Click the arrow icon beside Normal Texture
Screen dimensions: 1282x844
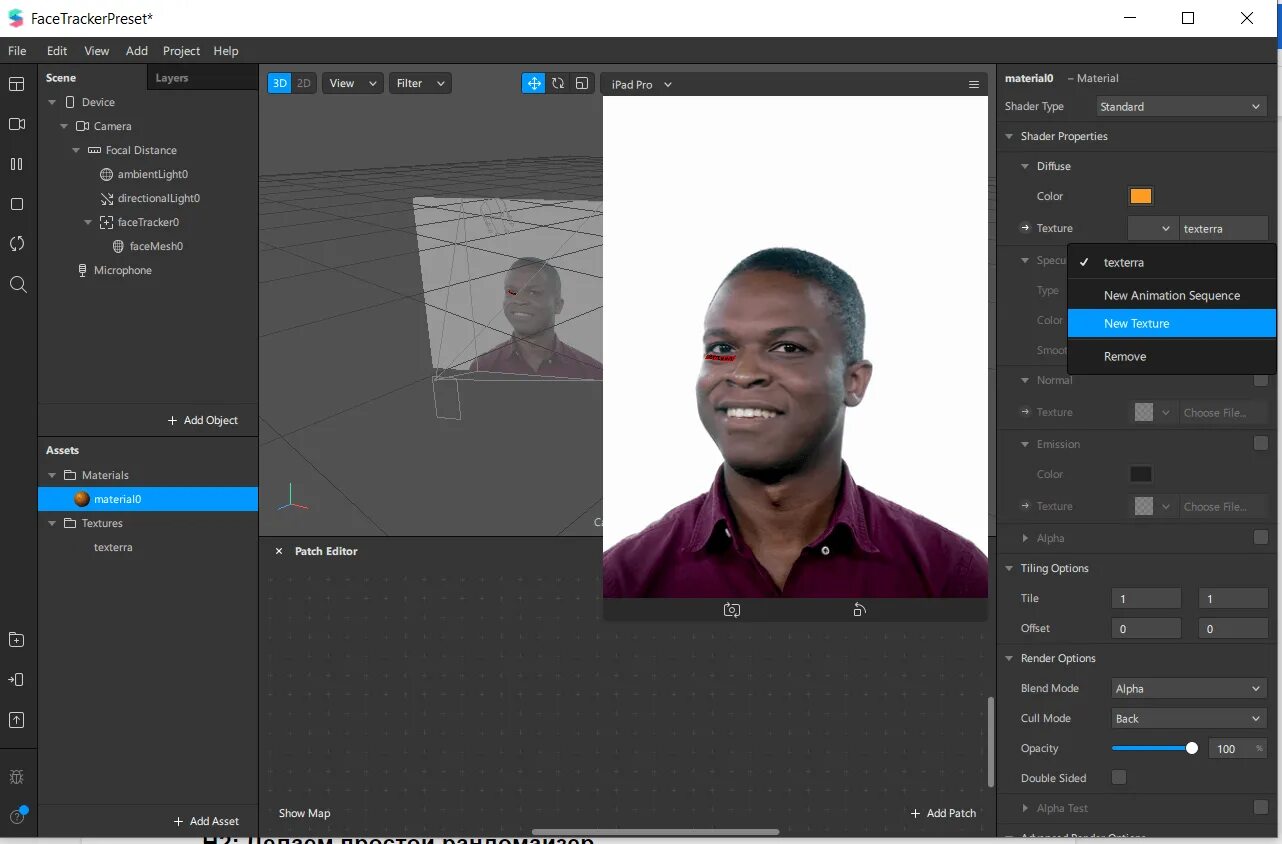click(1025, 412)
